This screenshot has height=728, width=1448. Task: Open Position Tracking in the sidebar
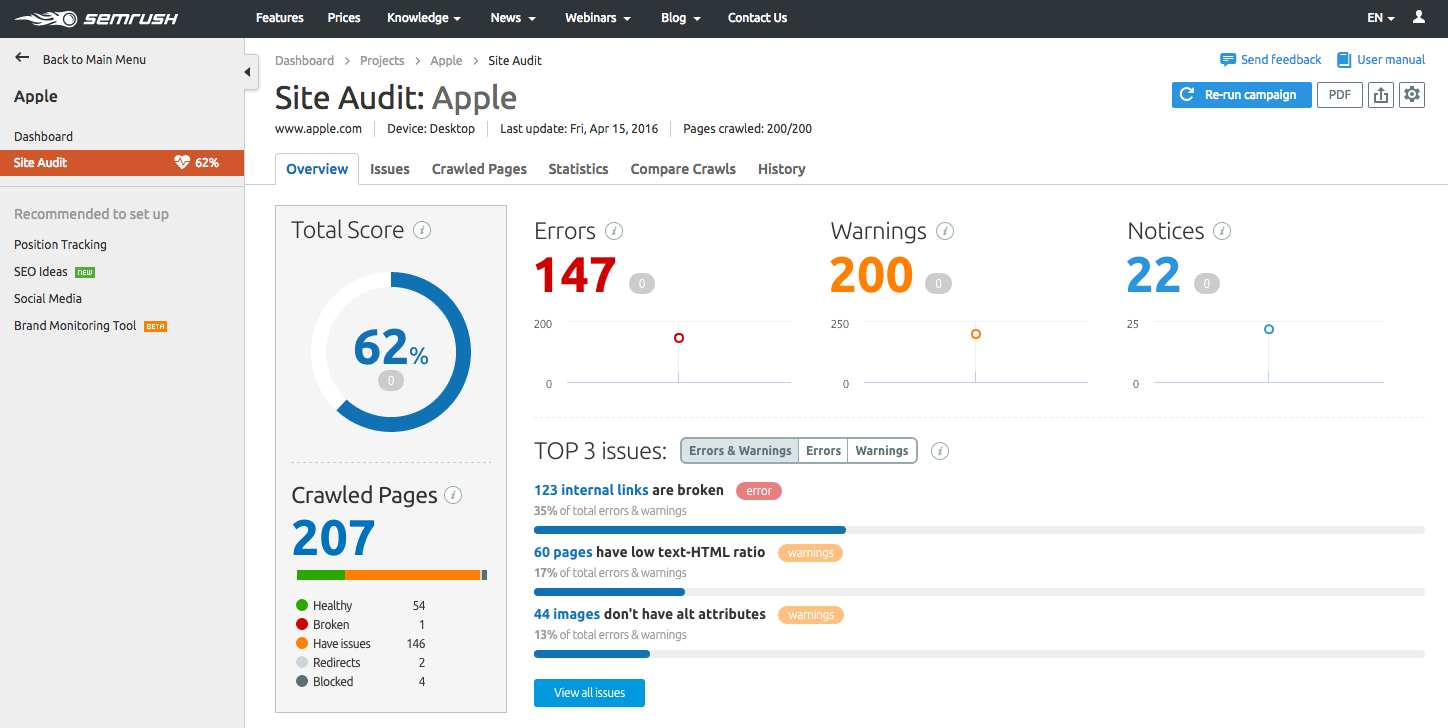(60, 244)
